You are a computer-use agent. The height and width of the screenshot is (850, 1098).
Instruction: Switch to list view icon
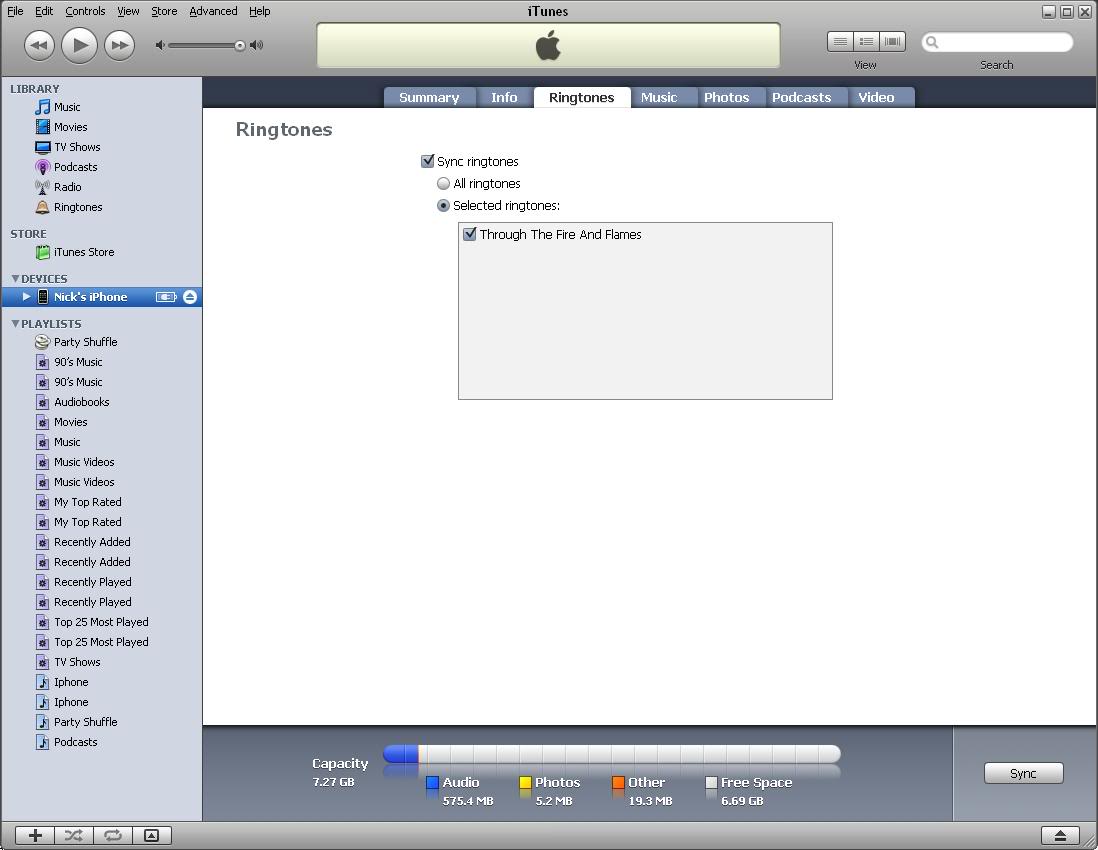840,42
